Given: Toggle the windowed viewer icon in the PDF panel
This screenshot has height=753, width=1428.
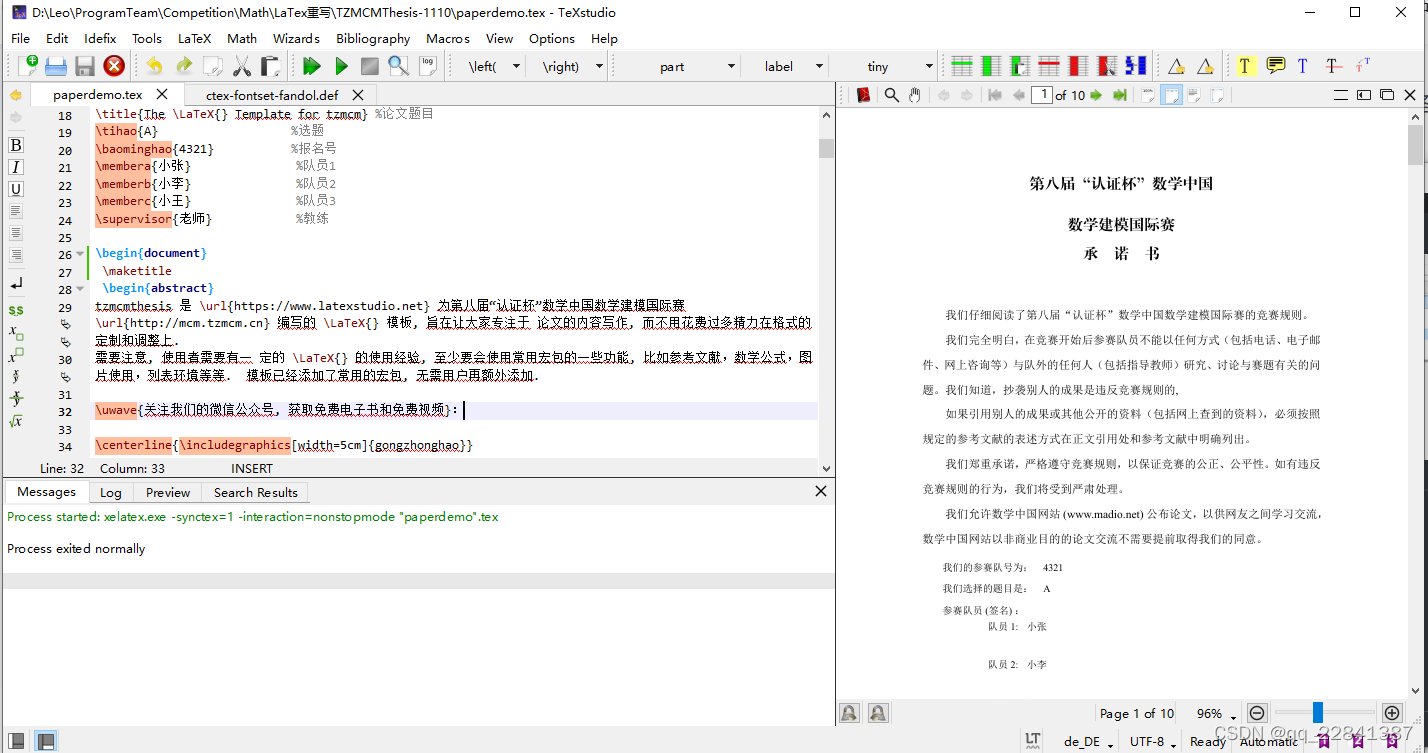Looking at the screenshot, I should (1386, 95).
